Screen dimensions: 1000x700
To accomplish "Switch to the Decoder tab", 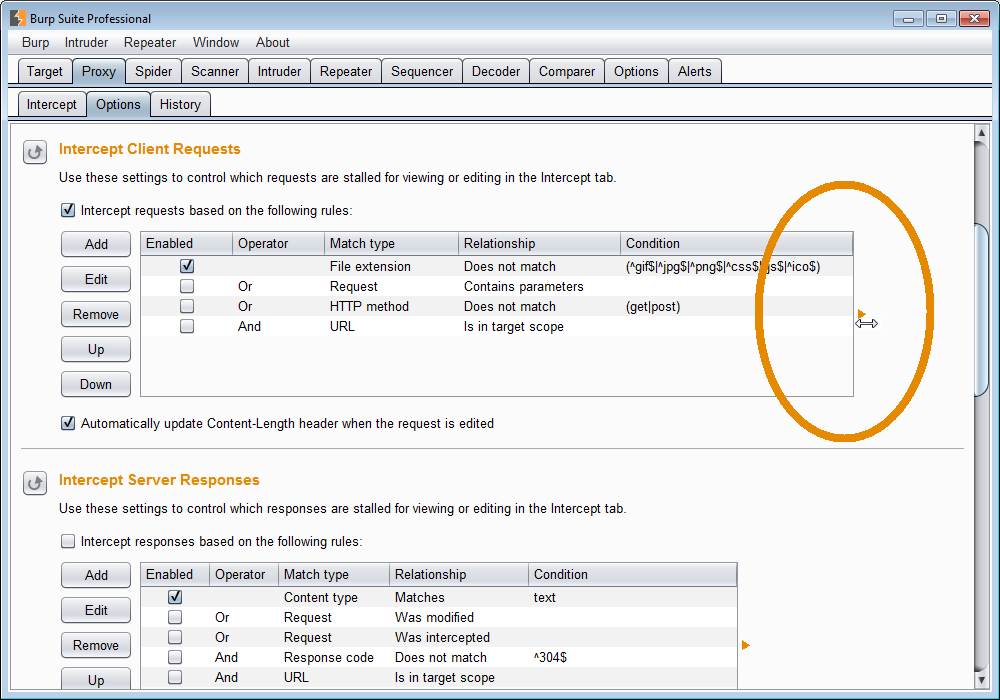I will click(x=496, y=71).
